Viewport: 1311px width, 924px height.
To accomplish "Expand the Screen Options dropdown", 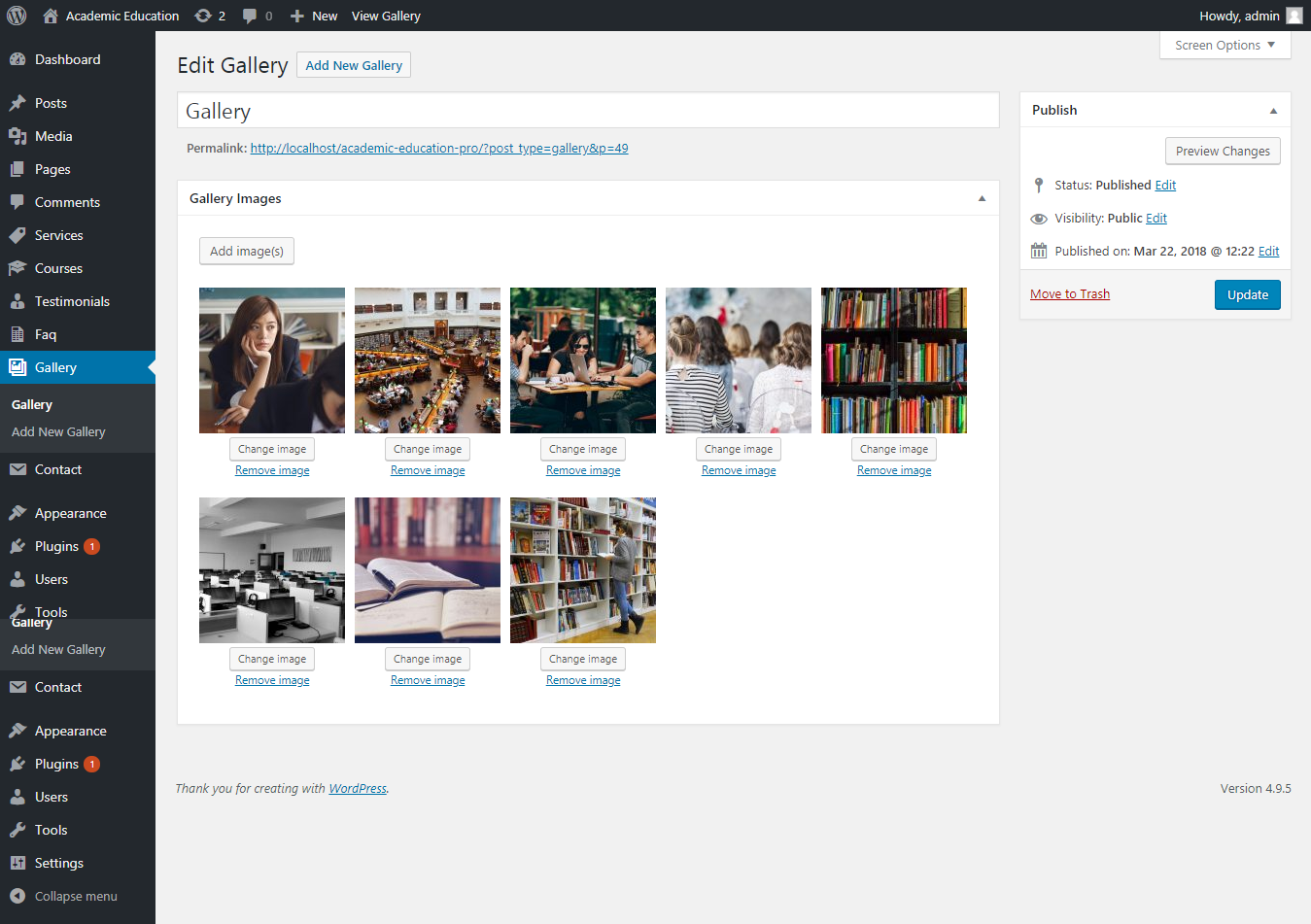I will [1225, 45].
